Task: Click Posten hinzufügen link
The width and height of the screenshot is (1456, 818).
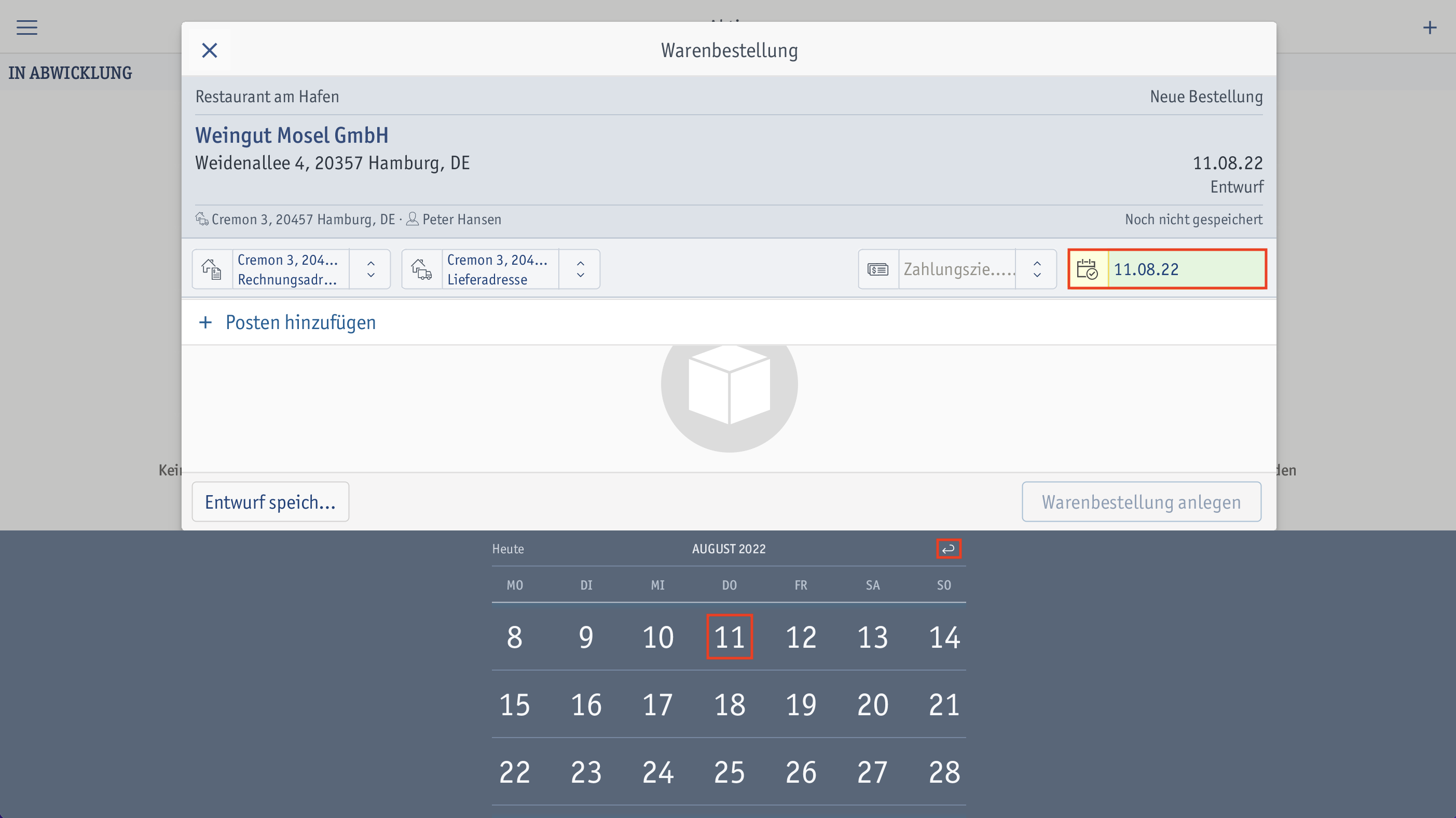Action: point(301,322)
